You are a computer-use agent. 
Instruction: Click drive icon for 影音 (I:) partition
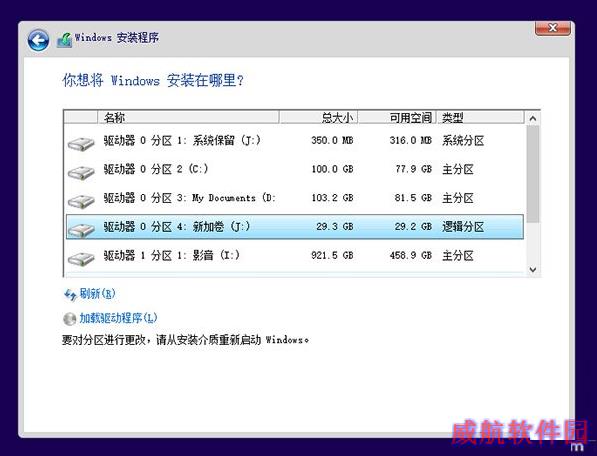[81, 258]
